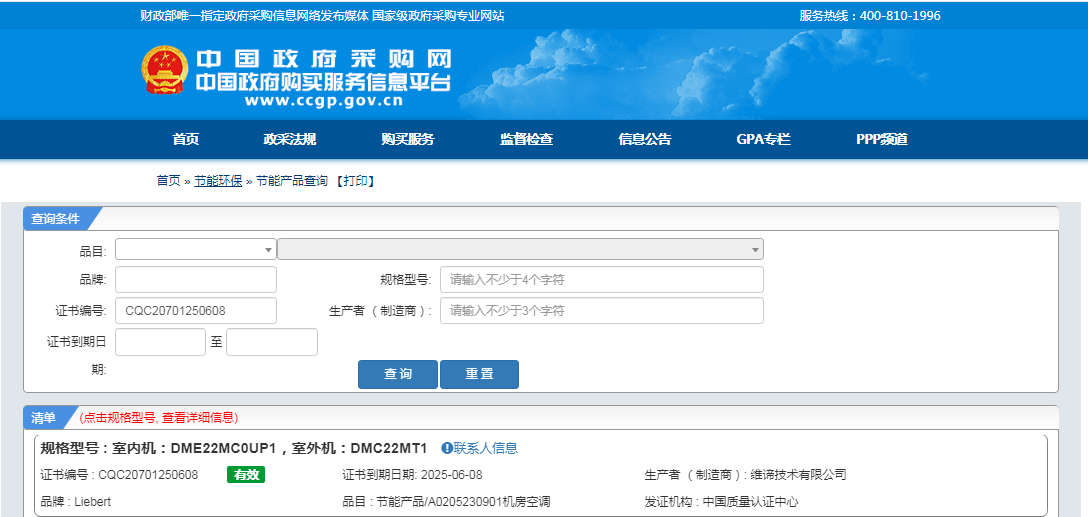Click the 证书编号 certificate number field
The width and height of the screenshot is (1088, 517).
[196, 311]
